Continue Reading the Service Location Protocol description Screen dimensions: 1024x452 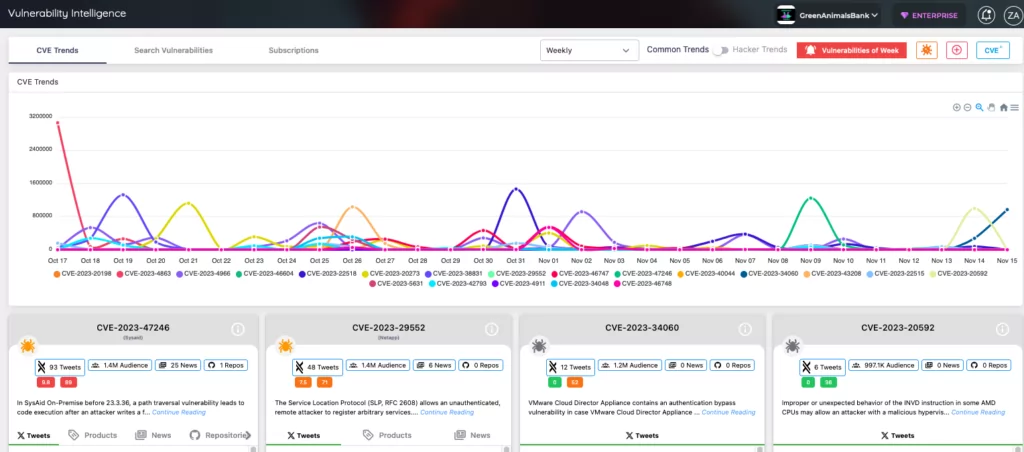coord(447,412)
